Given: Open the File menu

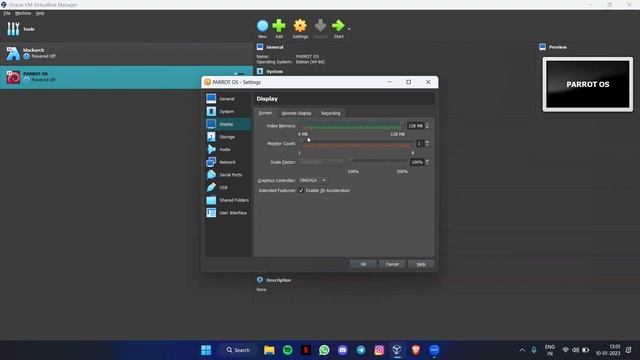Looking at the screenshot, I should [x=7, y=13].
